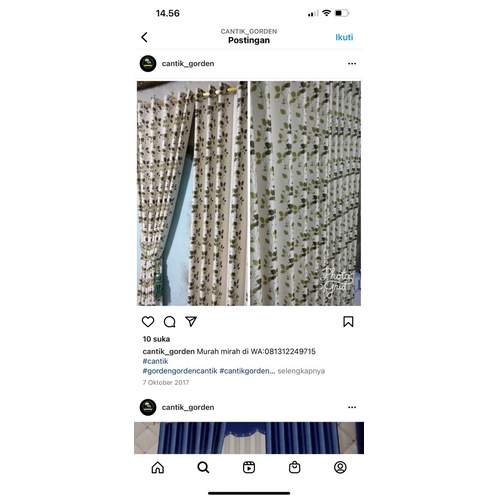Open three-dot menu of second cantik_gorden post

(x=352, y=407)
